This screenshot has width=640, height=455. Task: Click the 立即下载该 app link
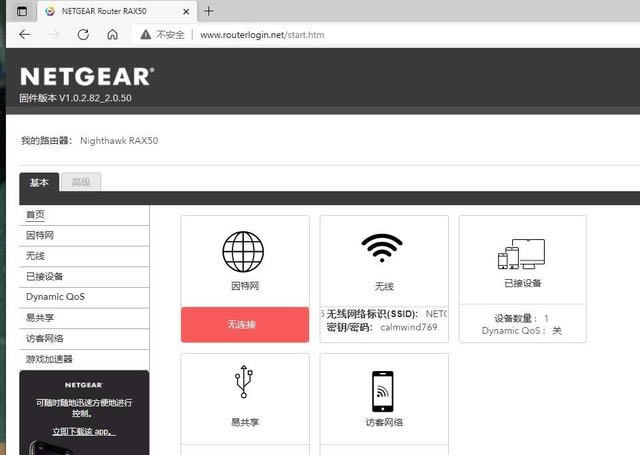[x=84, y=431]
